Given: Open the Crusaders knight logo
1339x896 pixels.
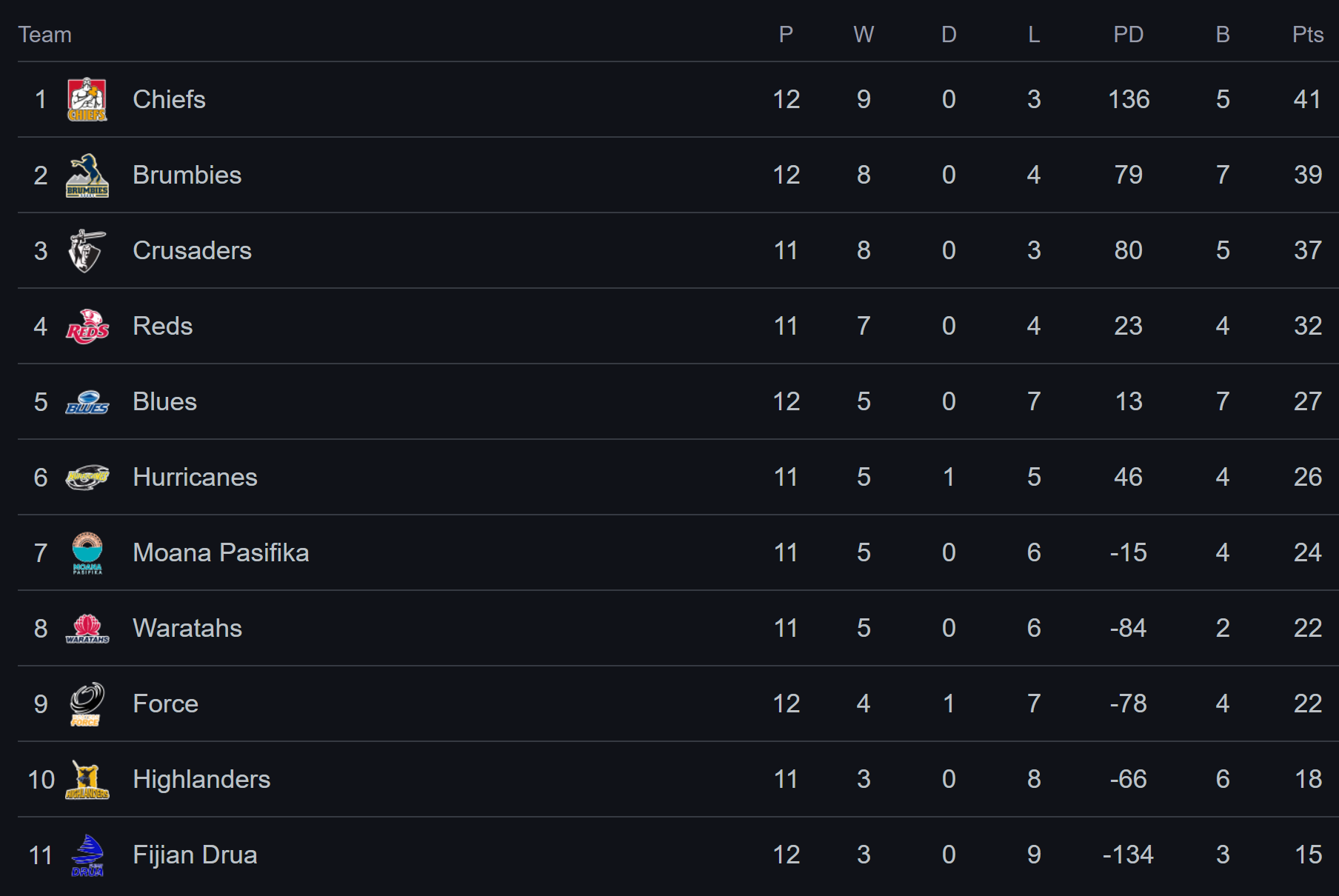Looking at the screenshot, I should (x=87, y=251).
